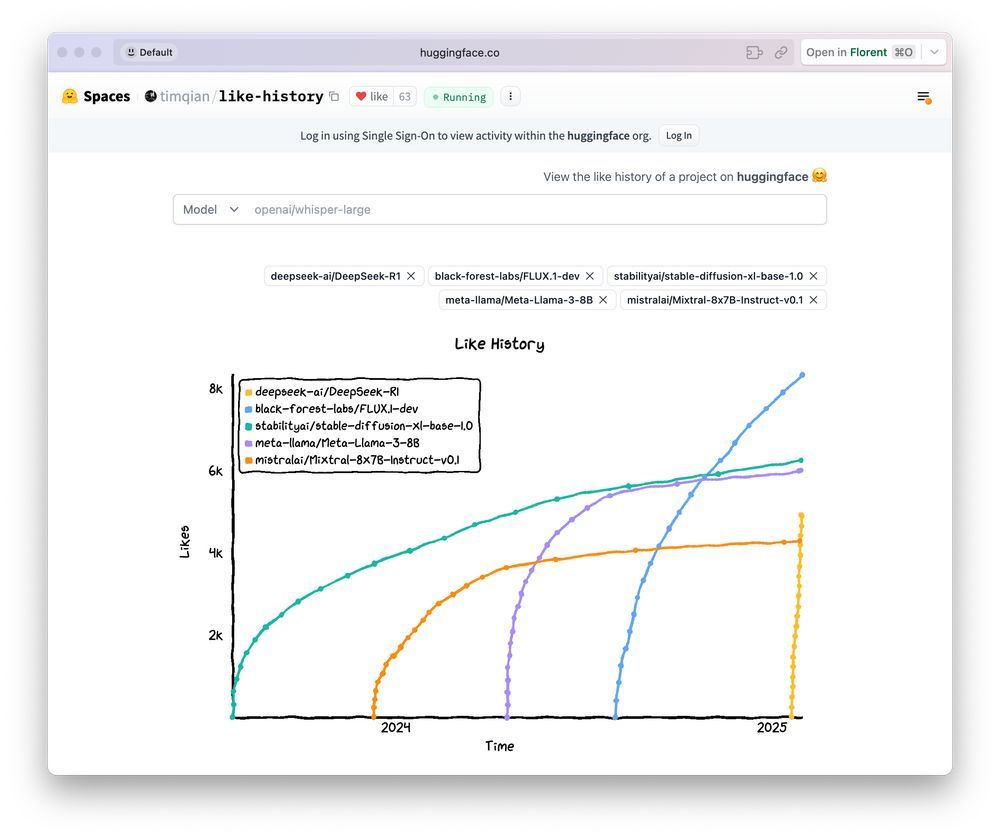The width and height of the screenshot is (1000, 838).
Task: Remove the meta-llama/Meta-Llama-3-8B tag
Action: pyautogui.click(x=603, y=300)
